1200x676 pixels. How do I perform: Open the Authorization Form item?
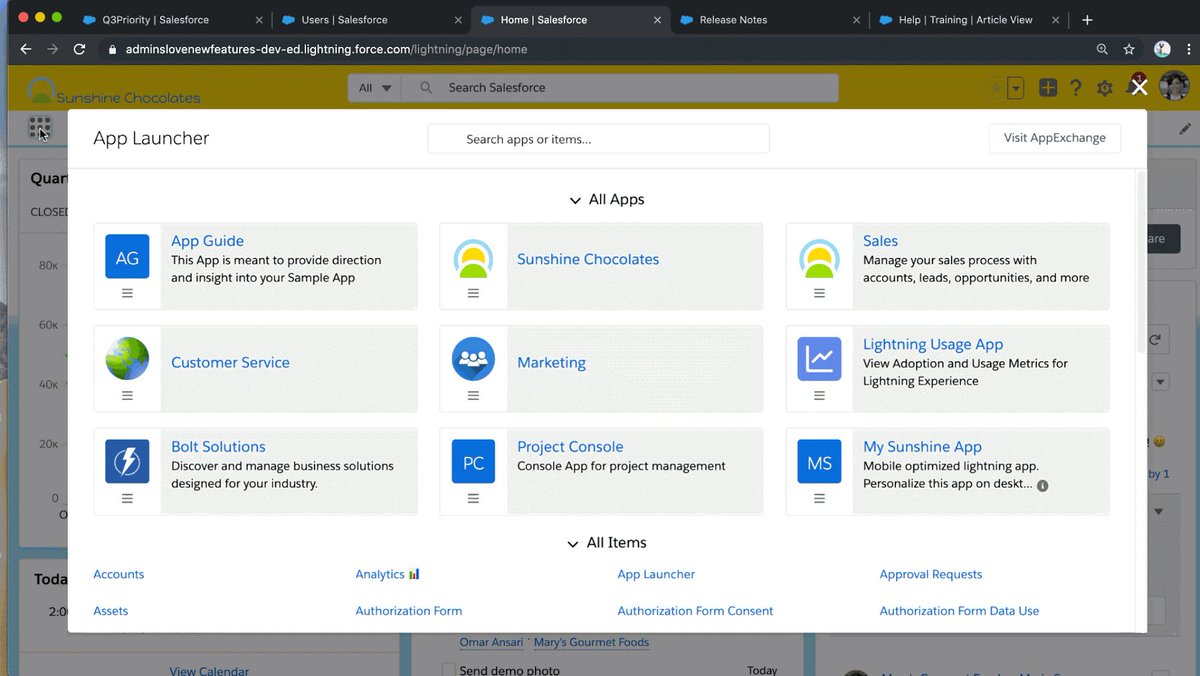409,611
